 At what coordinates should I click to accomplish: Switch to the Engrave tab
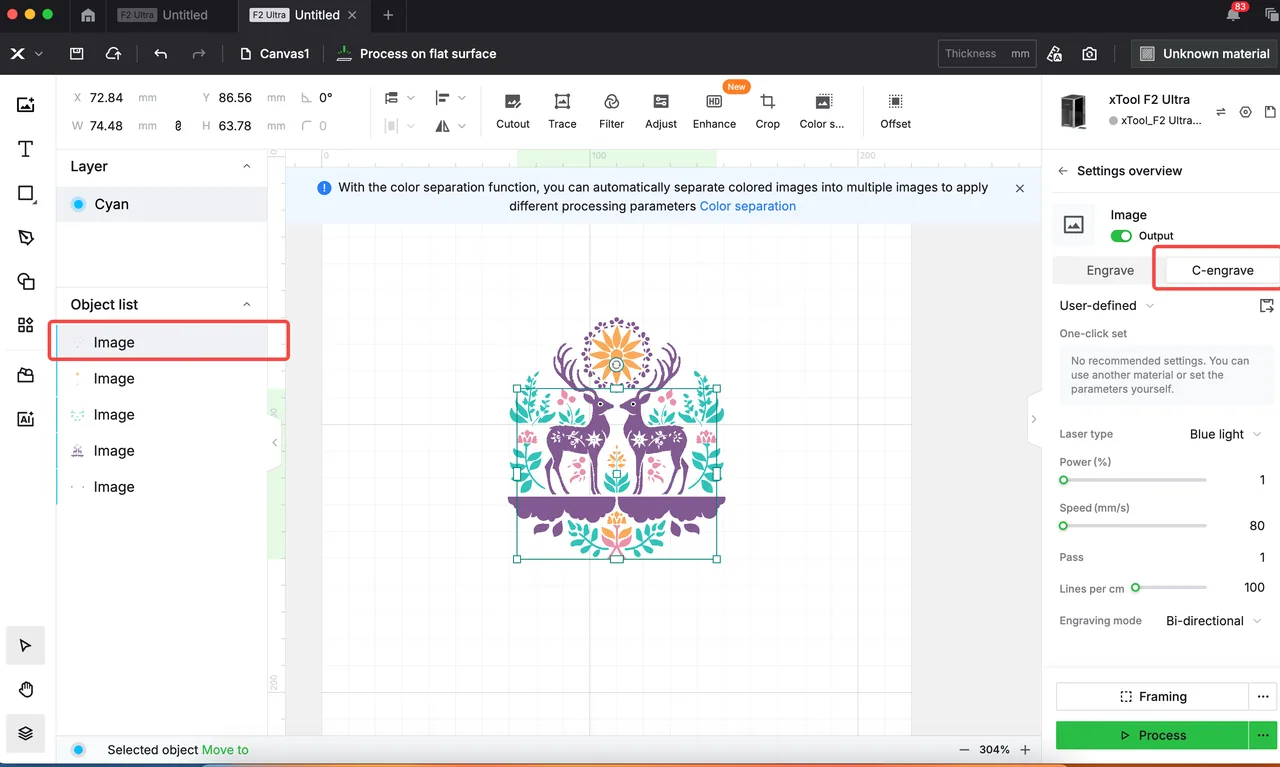click(x=1110, y=270)
